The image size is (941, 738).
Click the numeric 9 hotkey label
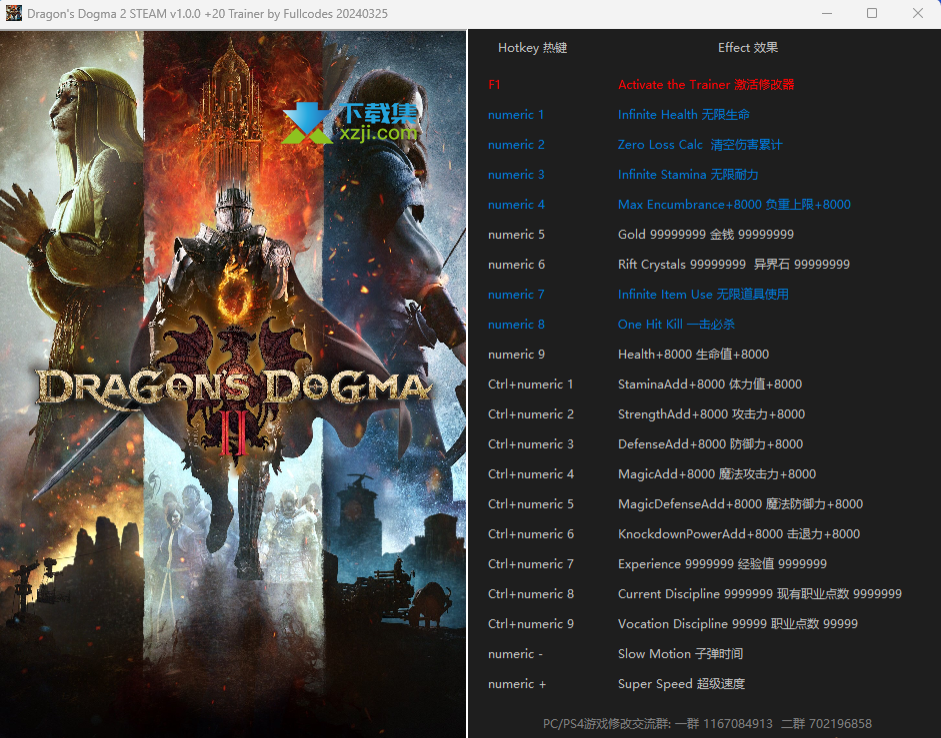pos(516,355)
